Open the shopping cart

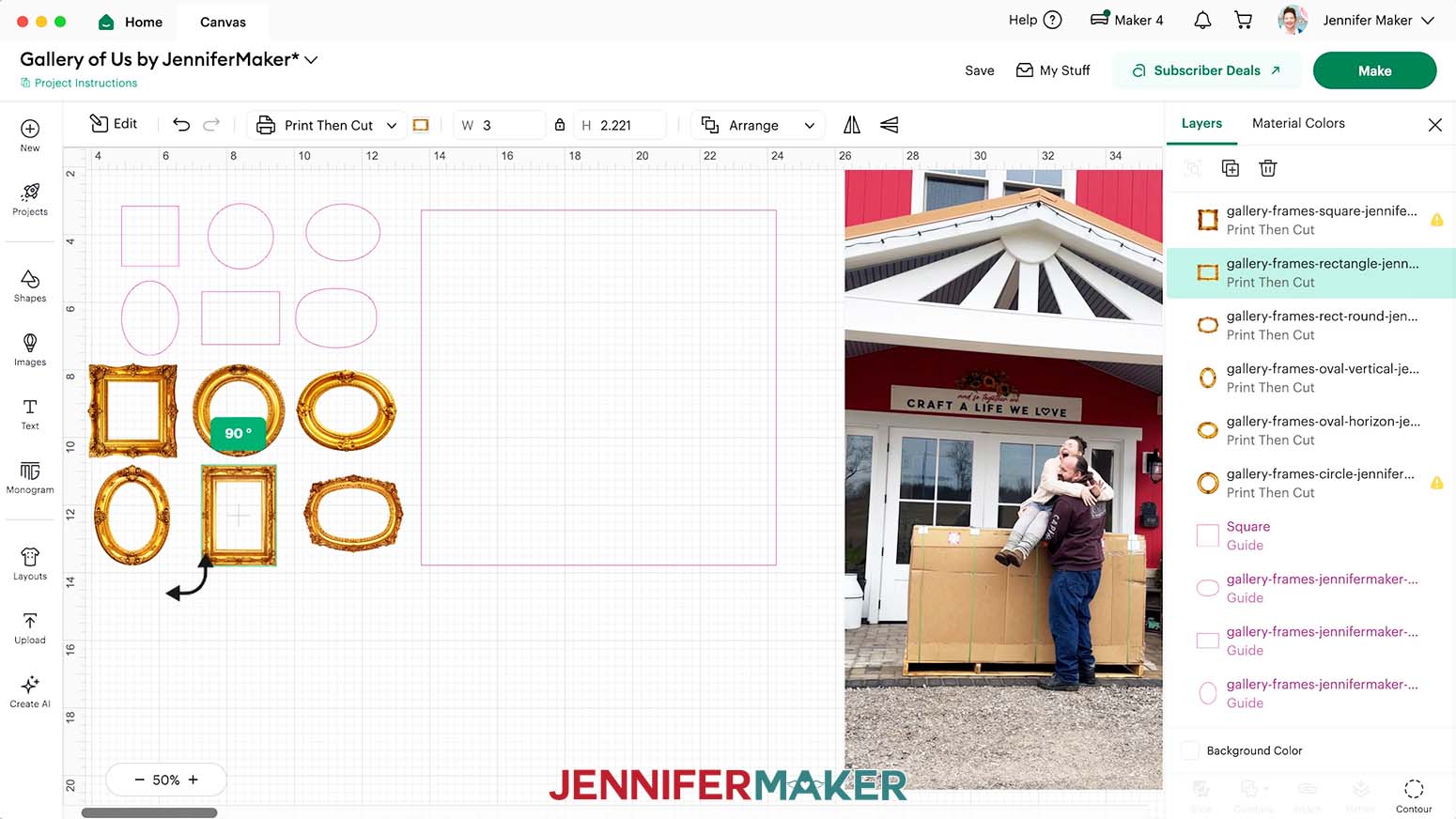[x=1244, y=20]
